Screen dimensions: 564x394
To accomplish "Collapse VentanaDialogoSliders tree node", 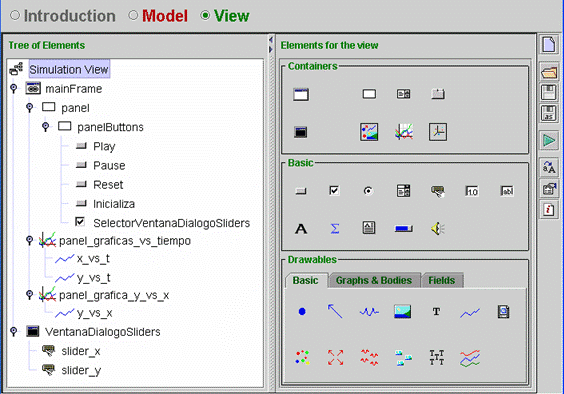I will coord(14,331).
